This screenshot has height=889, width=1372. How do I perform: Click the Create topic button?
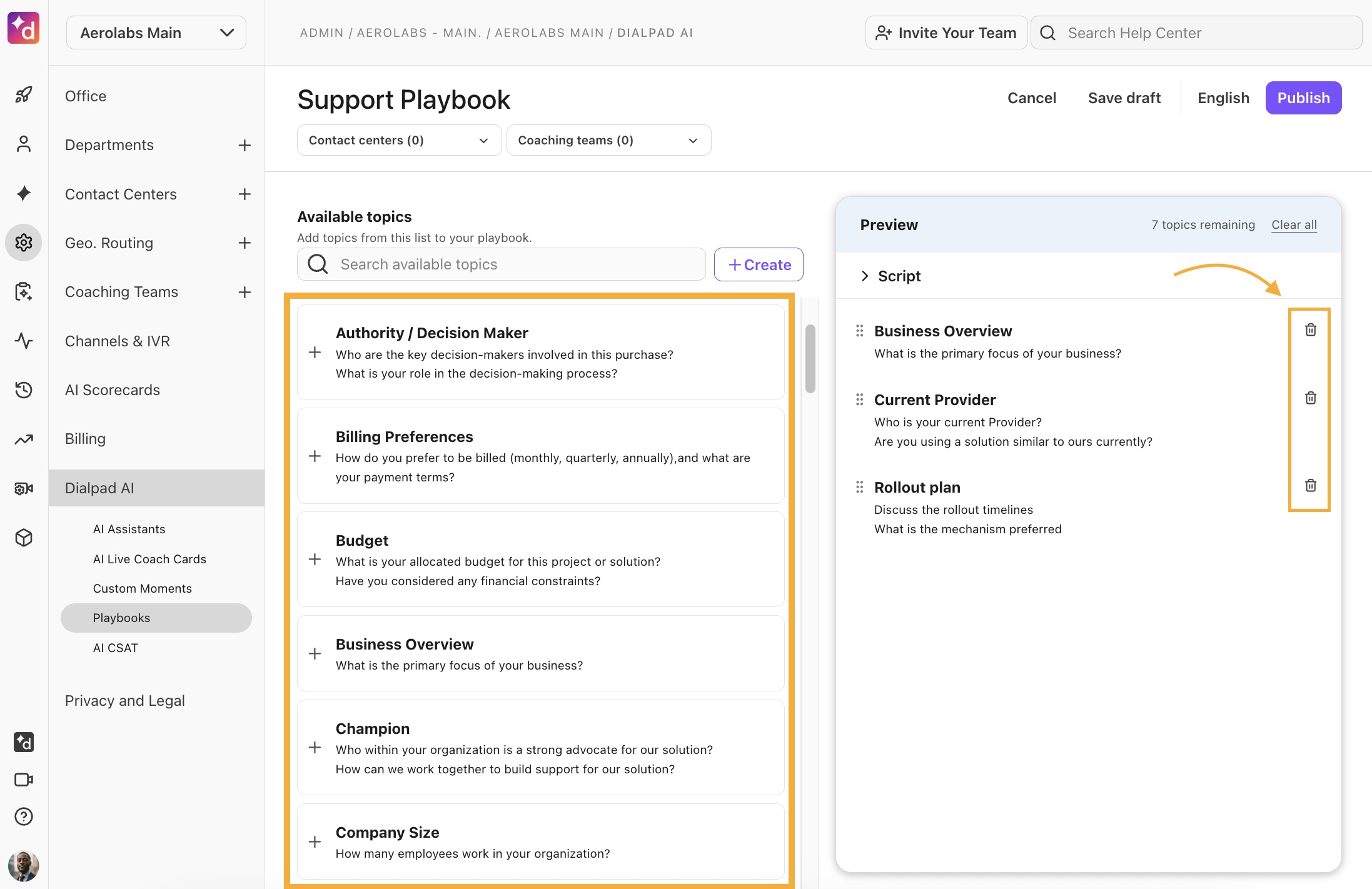point(759,264)
